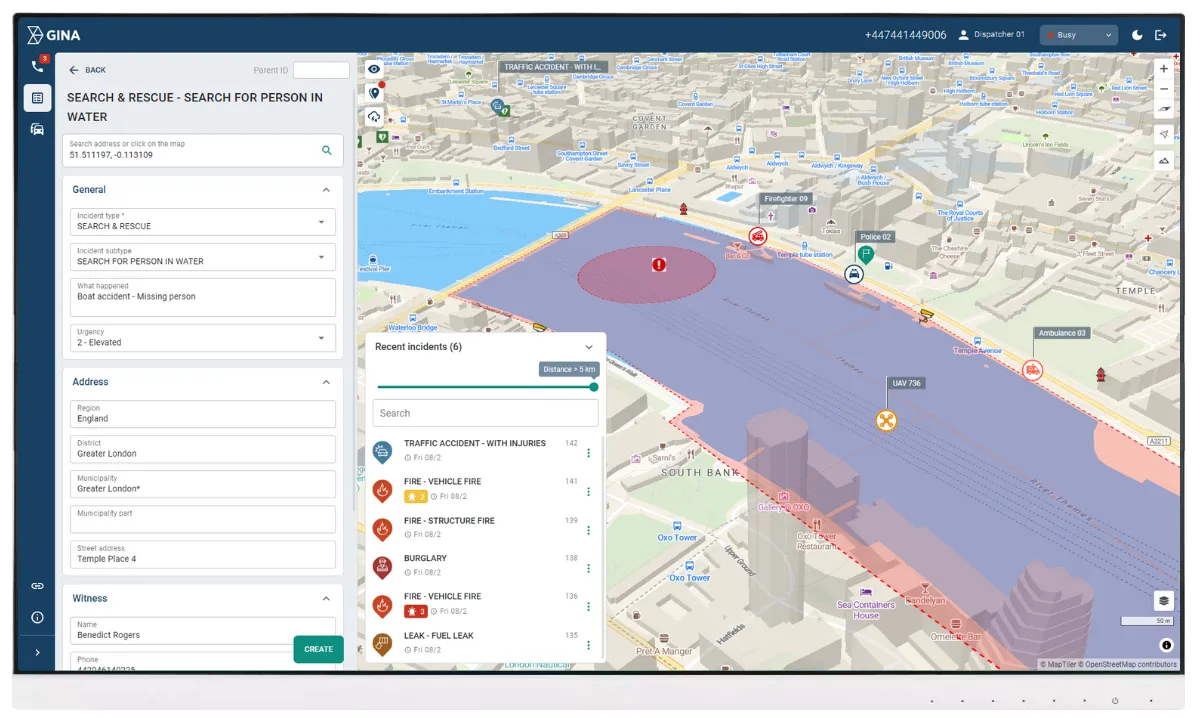1200x718 pixels.
Task: Open the Busy status dropdown
Action: [x=1078, y=35]
